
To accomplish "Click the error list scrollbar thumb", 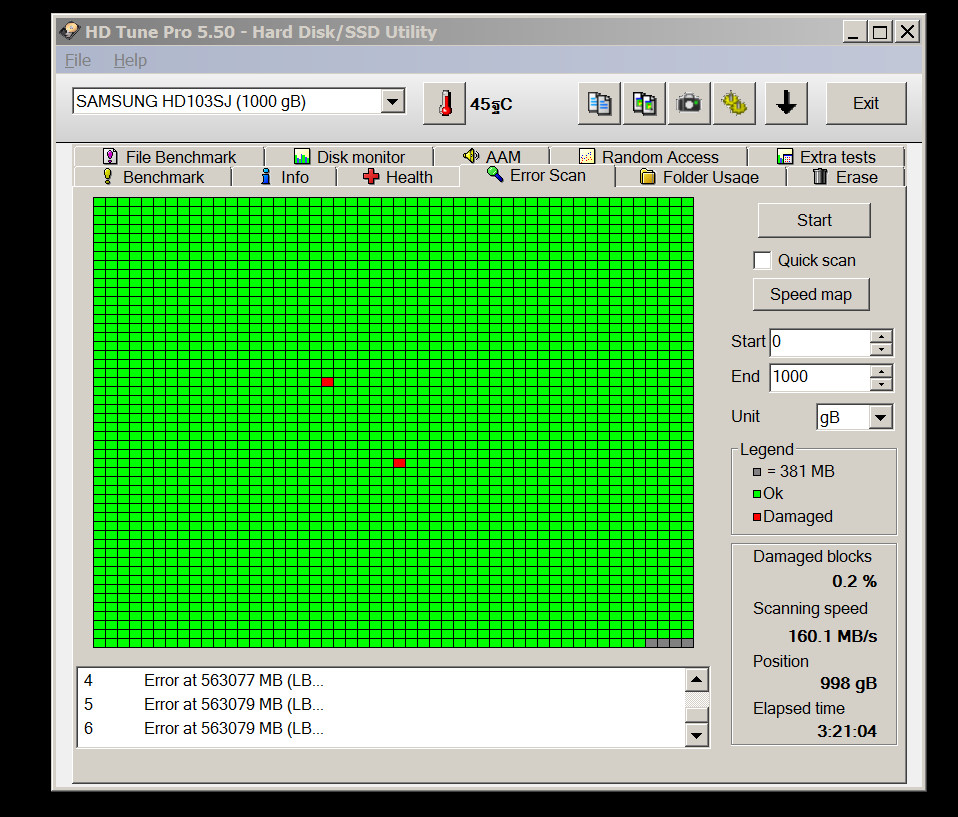I will pos(697,715).
